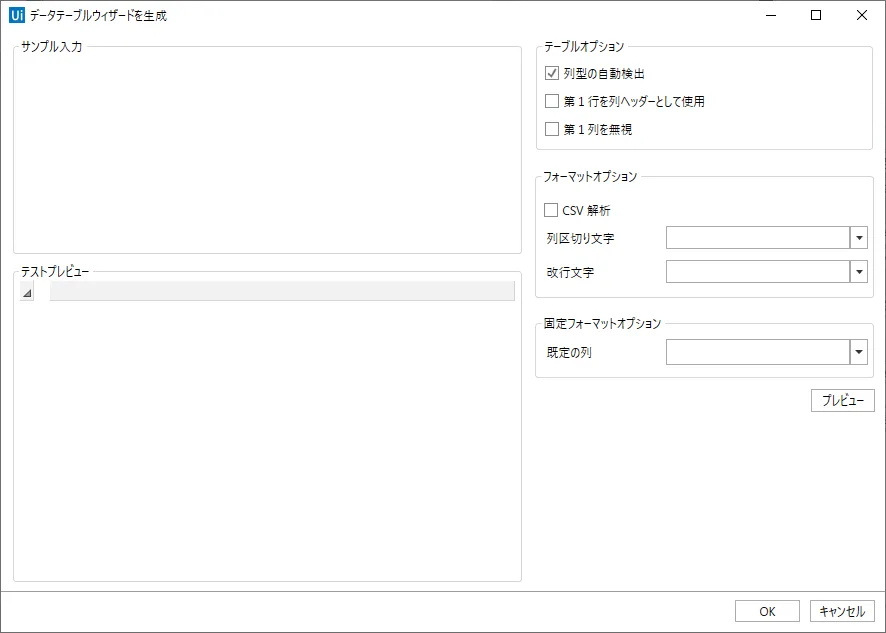Cancel the wizard via キャンセル

click(x=841, y=611)
